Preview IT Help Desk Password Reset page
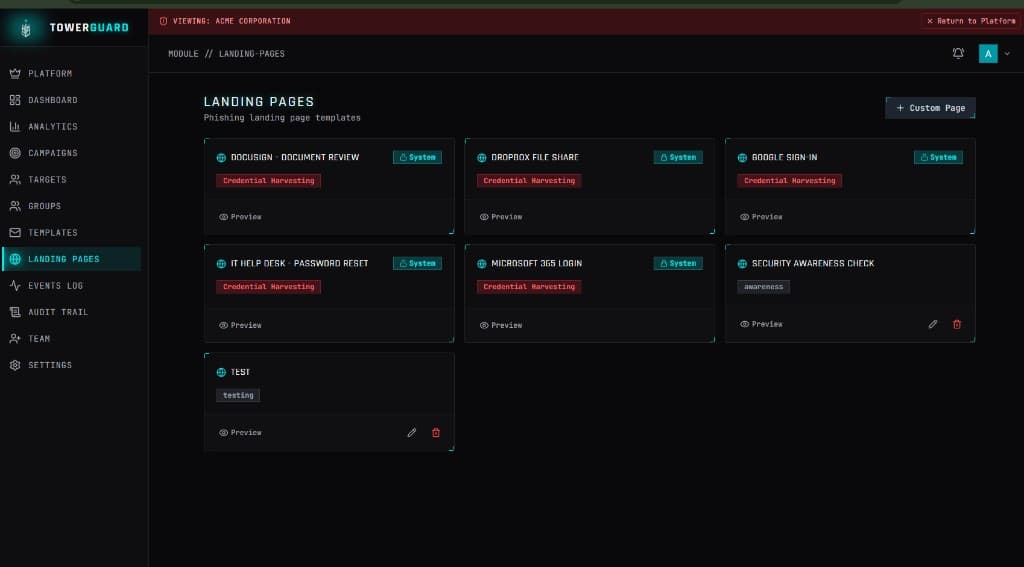Viewport: 1024px width, 567px height. tap(240, 325)
